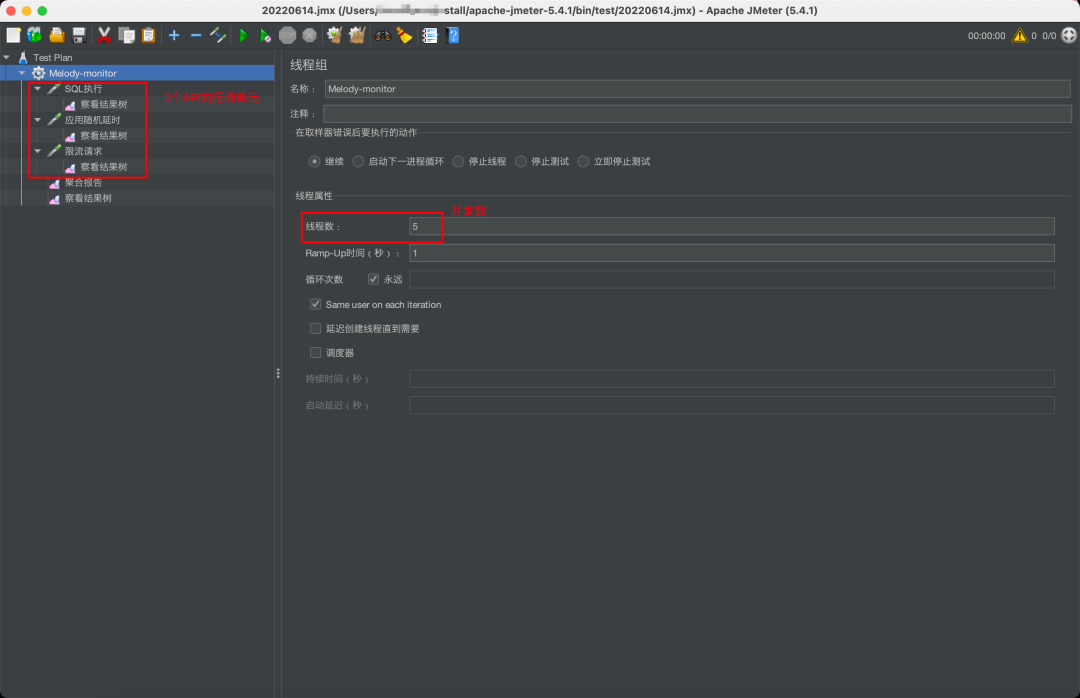The height and width of the screenshot is (698, 1080).
Task: Click the 00:00:00 elapsed timer
Action: [986, 36]
